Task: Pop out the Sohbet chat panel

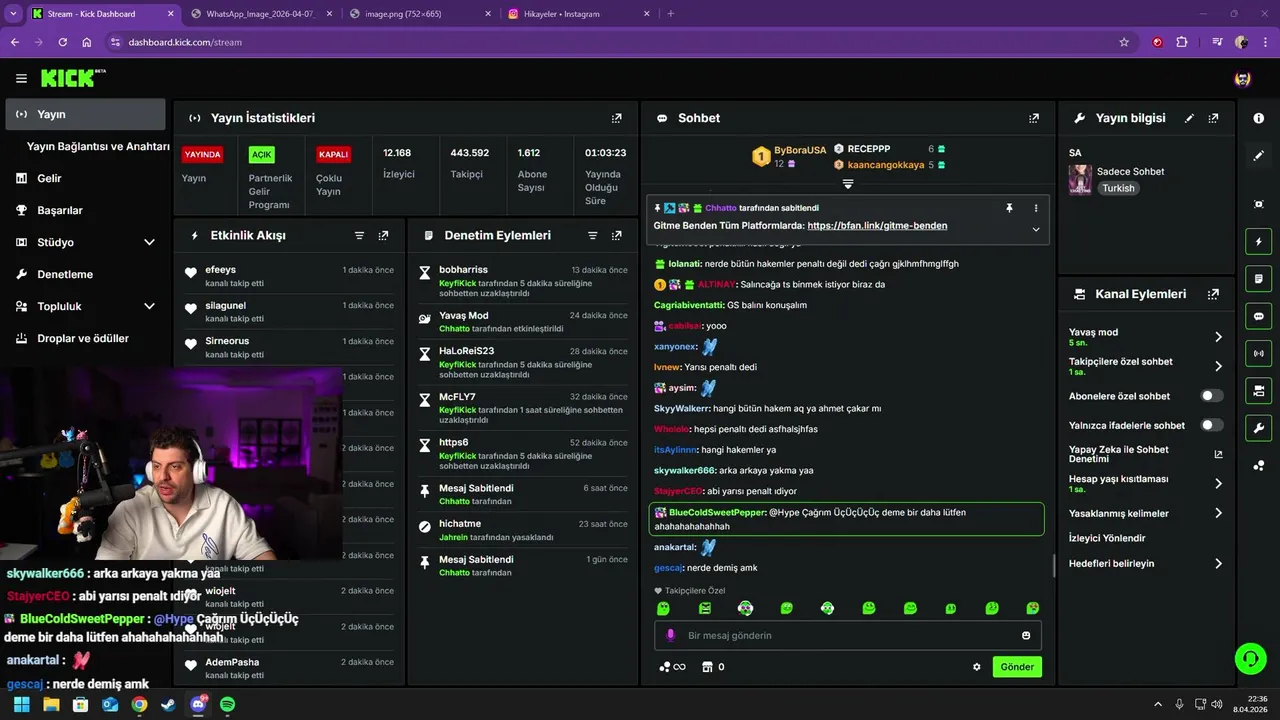Action: click(x=1034, y=118)
